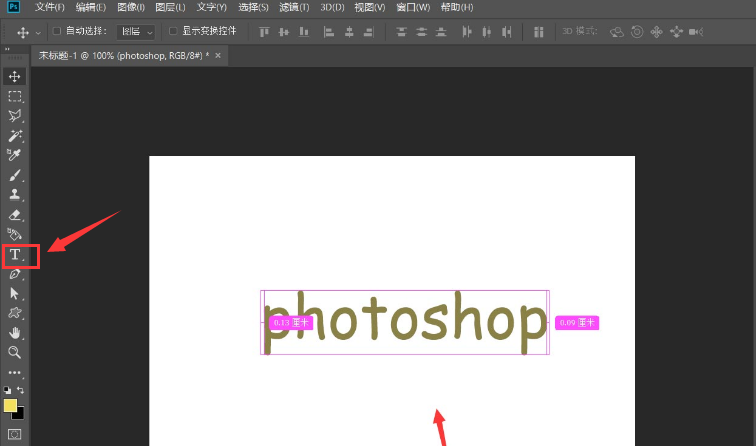This screenshot has height=446, width=756.
Task: Distribute top edges in options bar
Action: click(x=401, y=32)
